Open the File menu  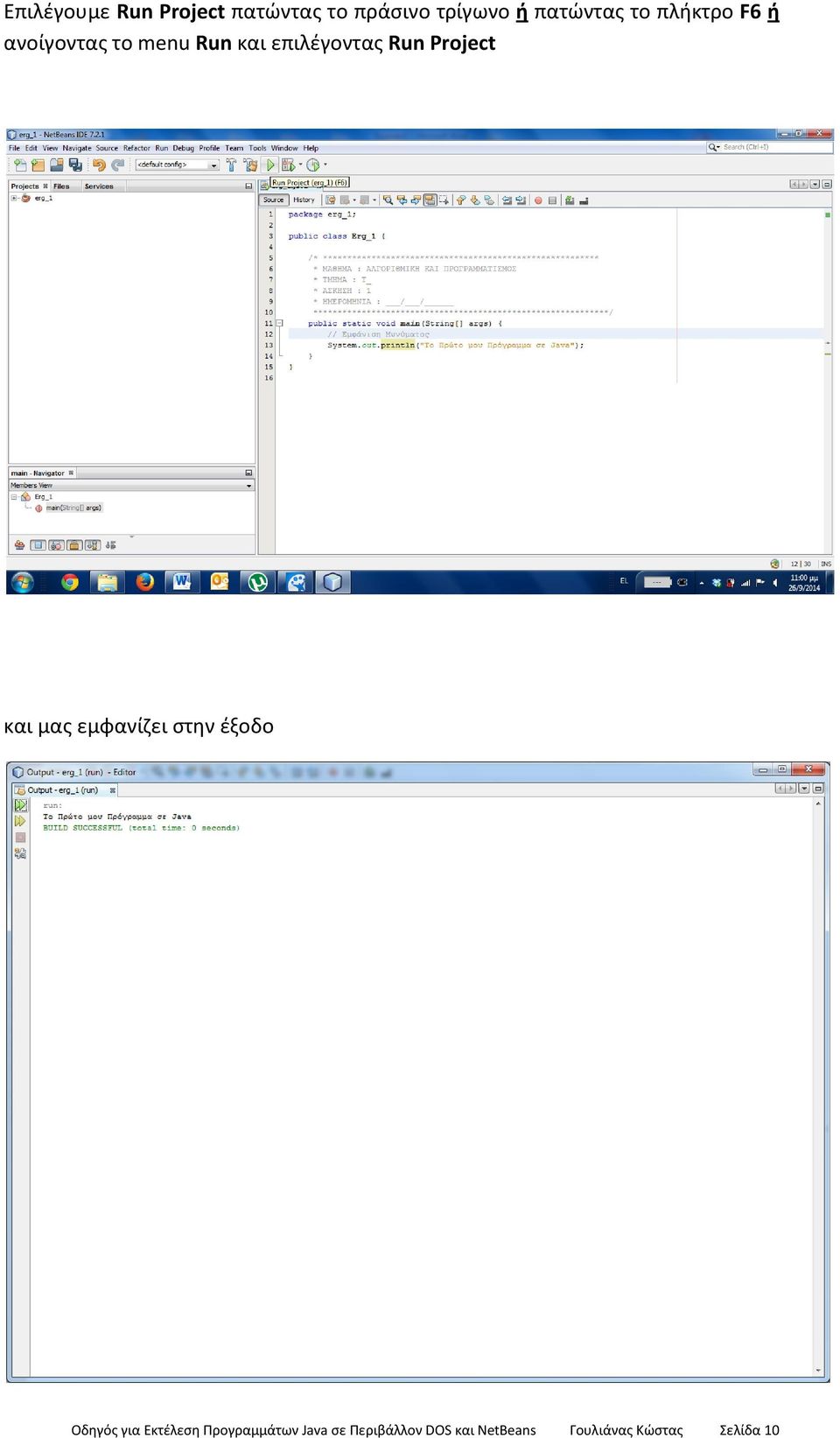point(14,148)
